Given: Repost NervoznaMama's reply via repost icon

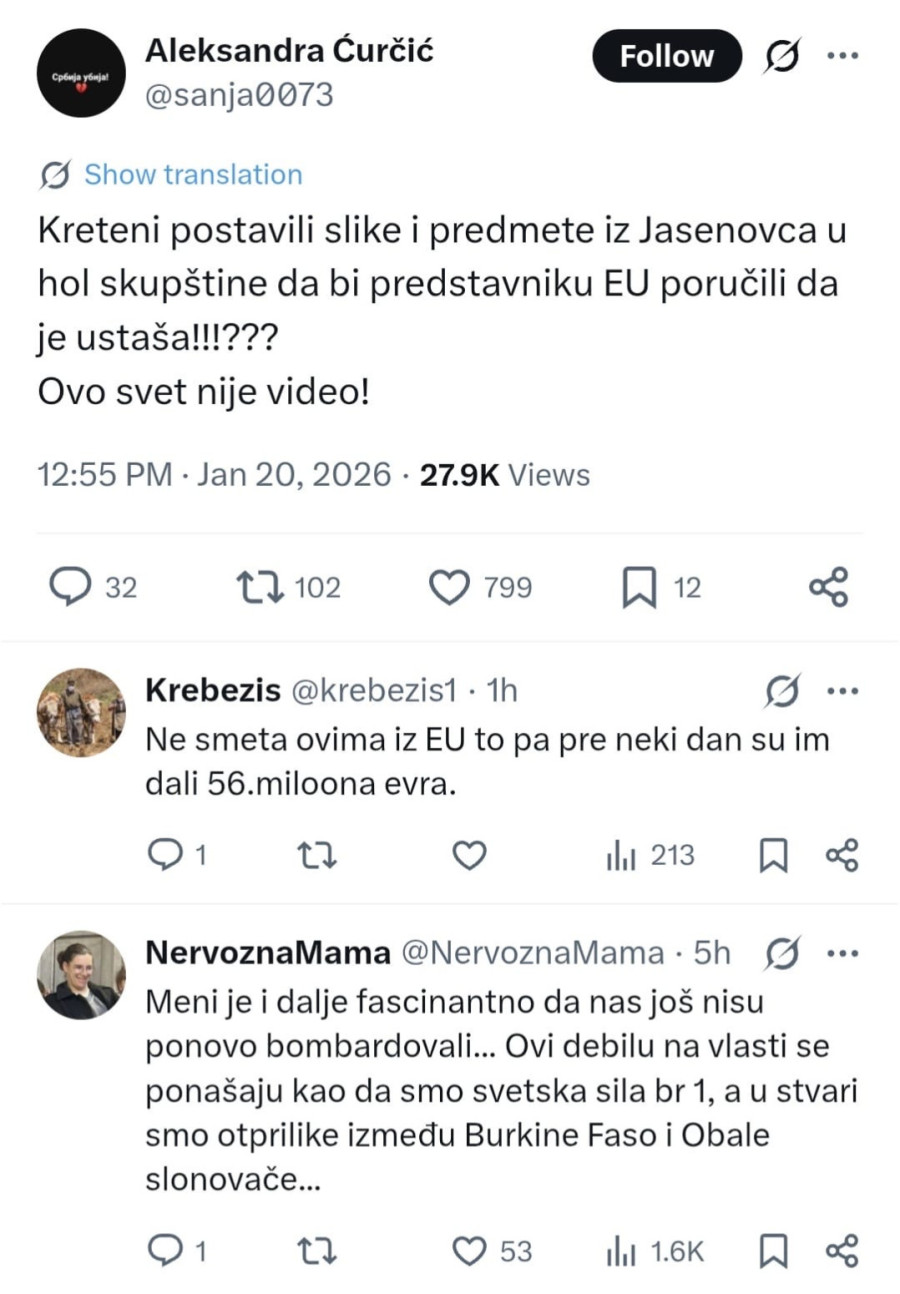Looking at the screenshot, I should [x=316, y=1251].
